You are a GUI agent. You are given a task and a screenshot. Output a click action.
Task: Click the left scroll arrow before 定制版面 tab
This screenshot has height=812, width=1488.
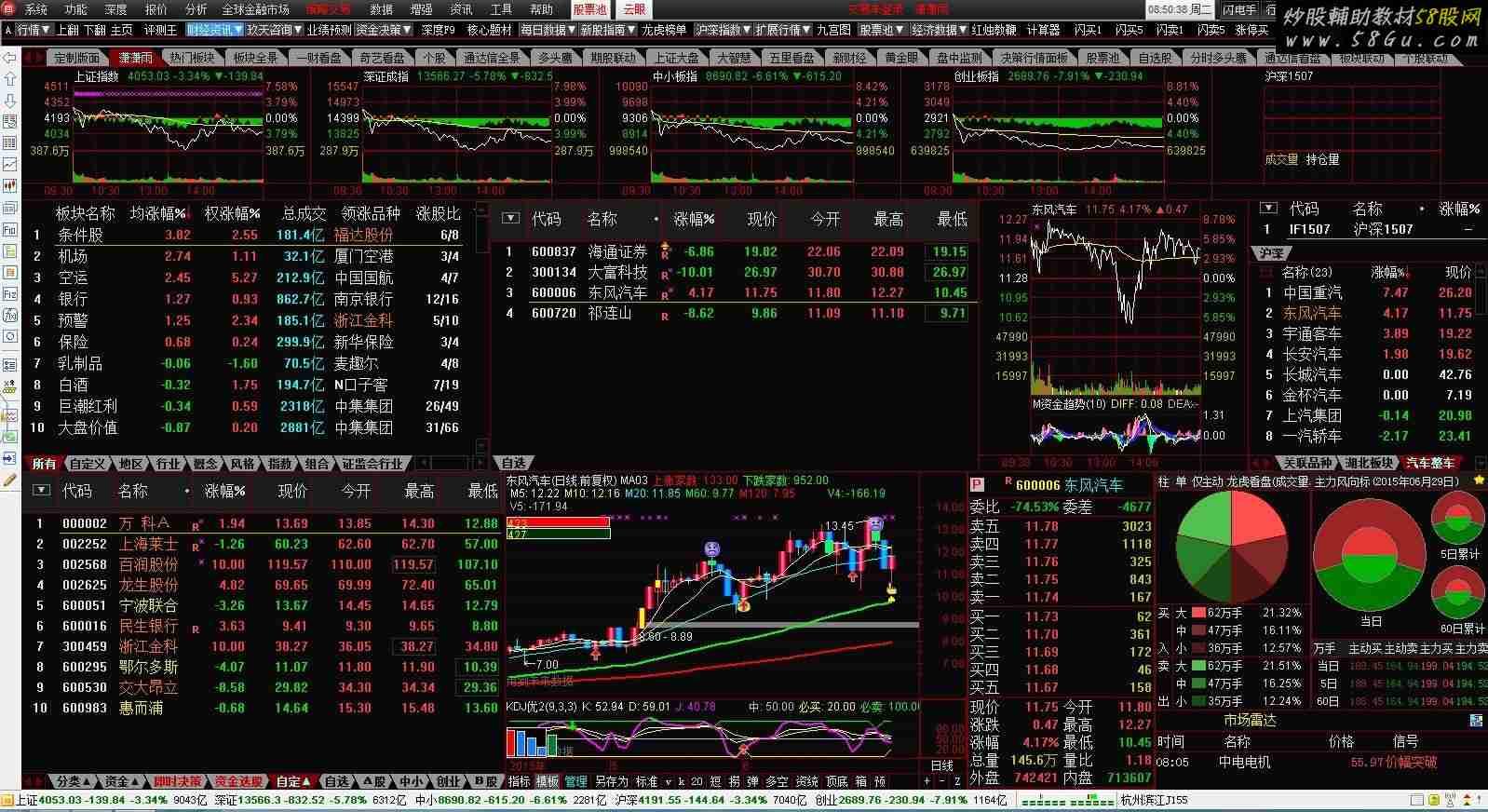tap(28, 58)
